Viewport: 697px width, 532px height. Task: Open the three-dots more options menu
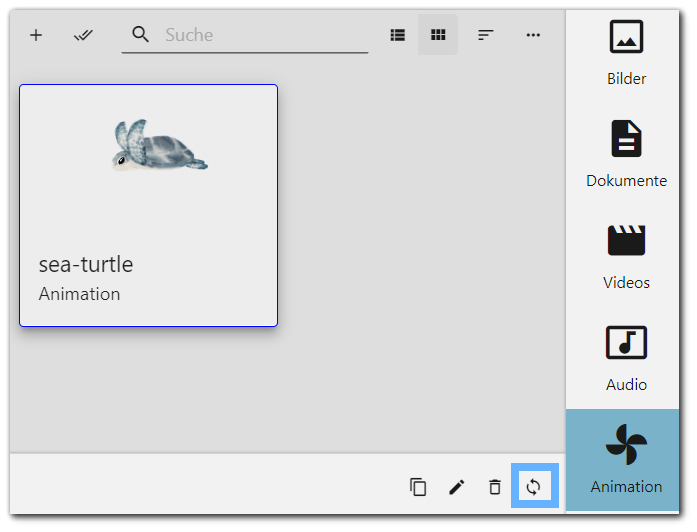point(533,35)
